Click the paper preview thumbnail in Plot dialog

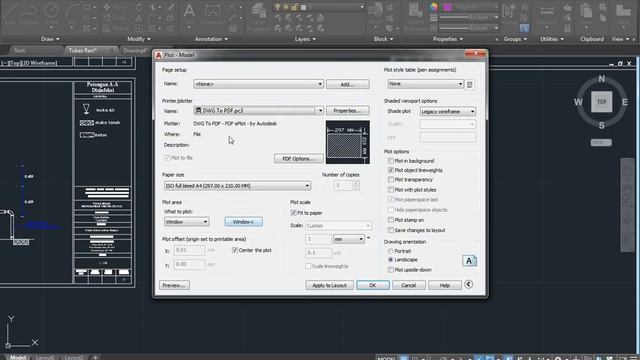click(x=348, y=142)
